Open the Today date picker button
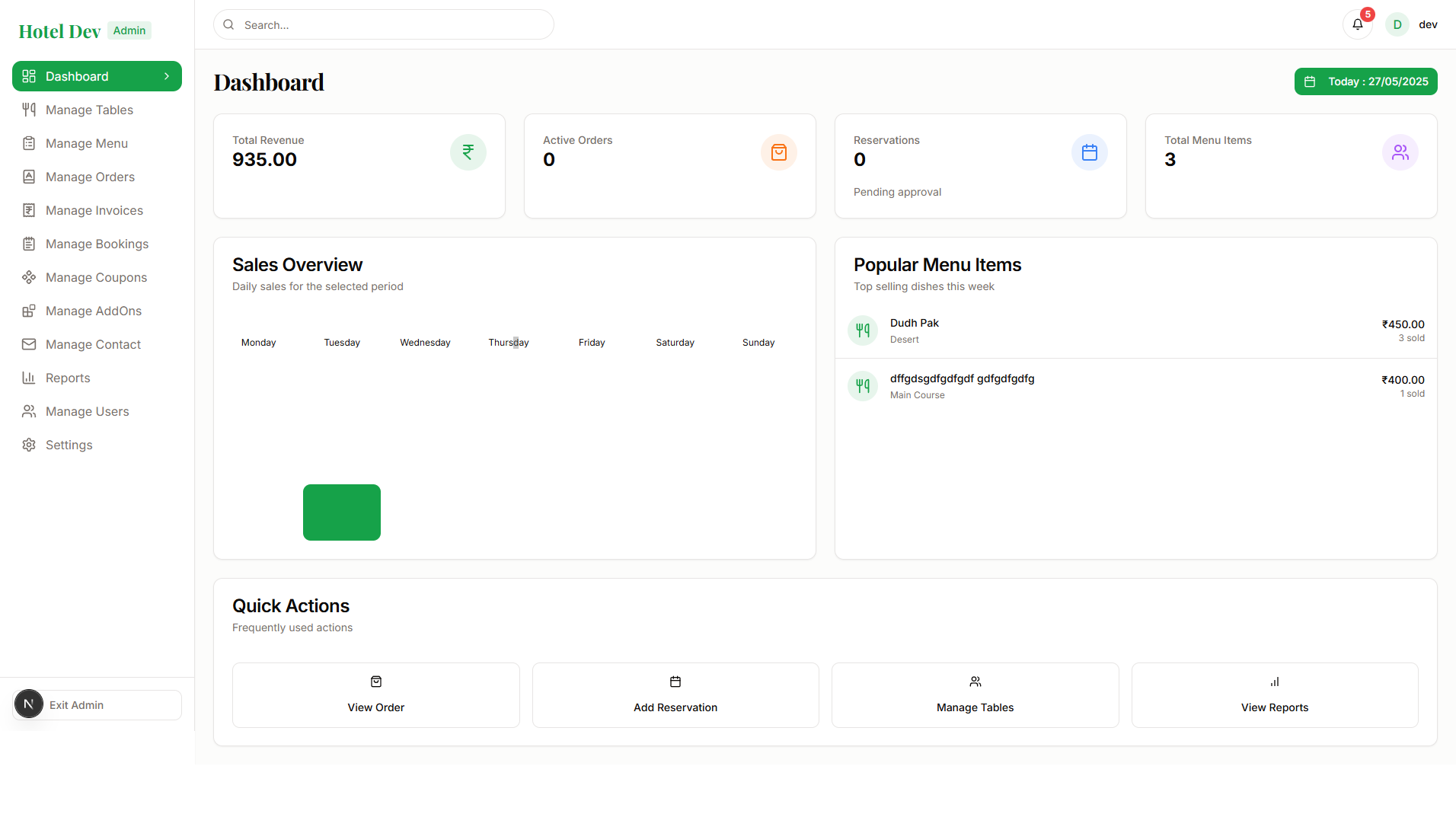Image resolution: width=1456 pixels, height=830 pixels. pos(1365,81)
